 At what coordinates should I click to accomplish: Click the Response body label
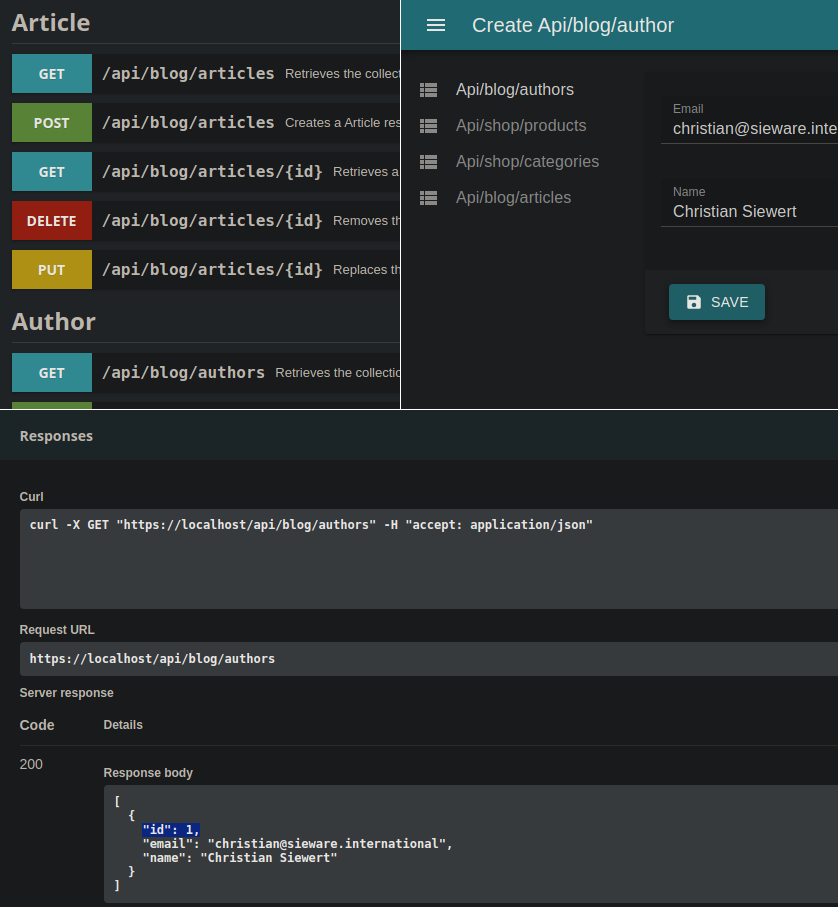pos(148,773)
